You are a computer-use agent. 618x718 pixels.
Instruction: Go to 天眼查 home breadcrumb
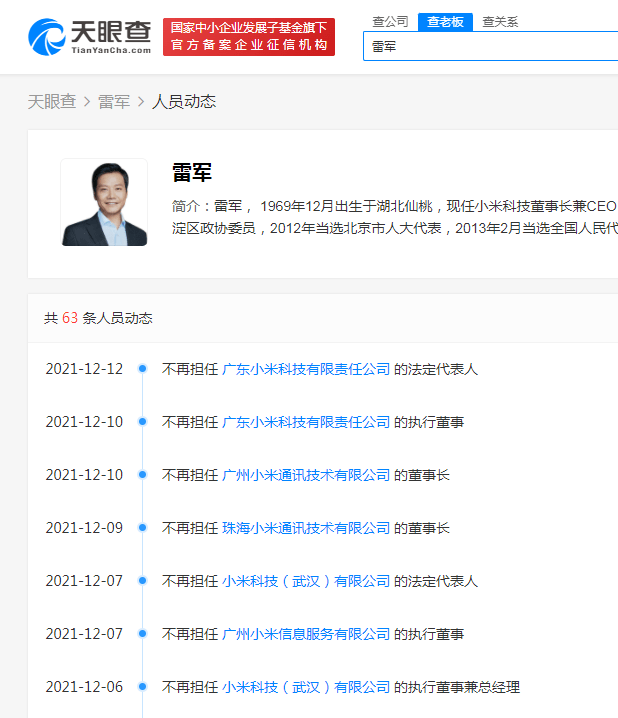tap(51, 101)
